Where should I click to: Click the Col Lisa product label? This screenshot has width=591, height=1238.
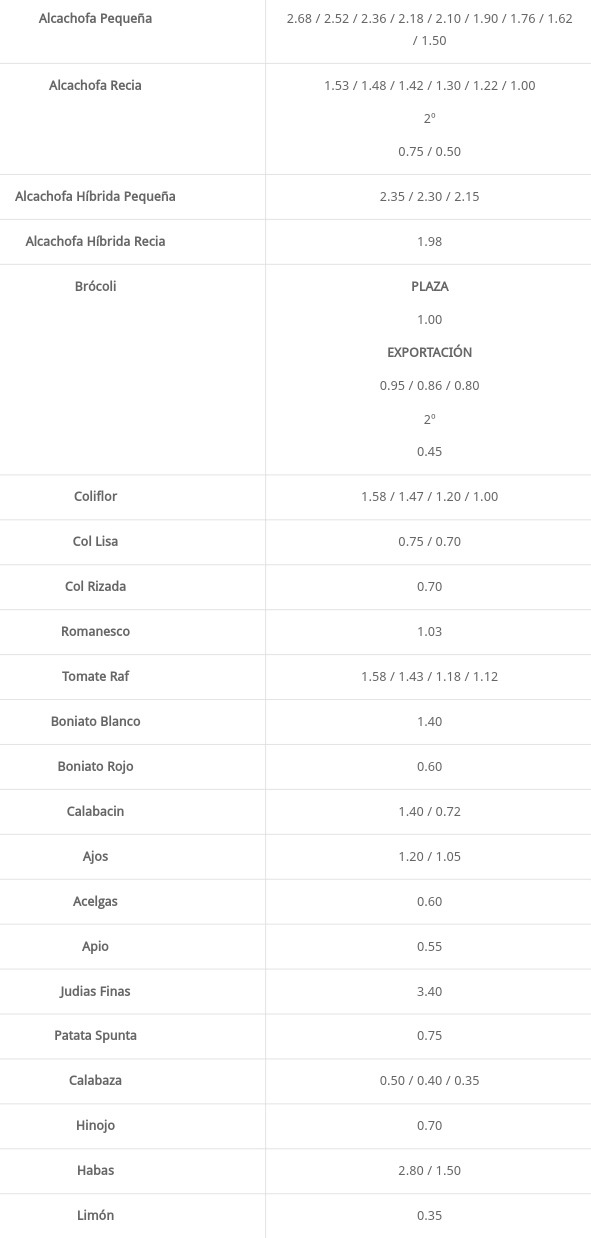[x=96, y=542]
